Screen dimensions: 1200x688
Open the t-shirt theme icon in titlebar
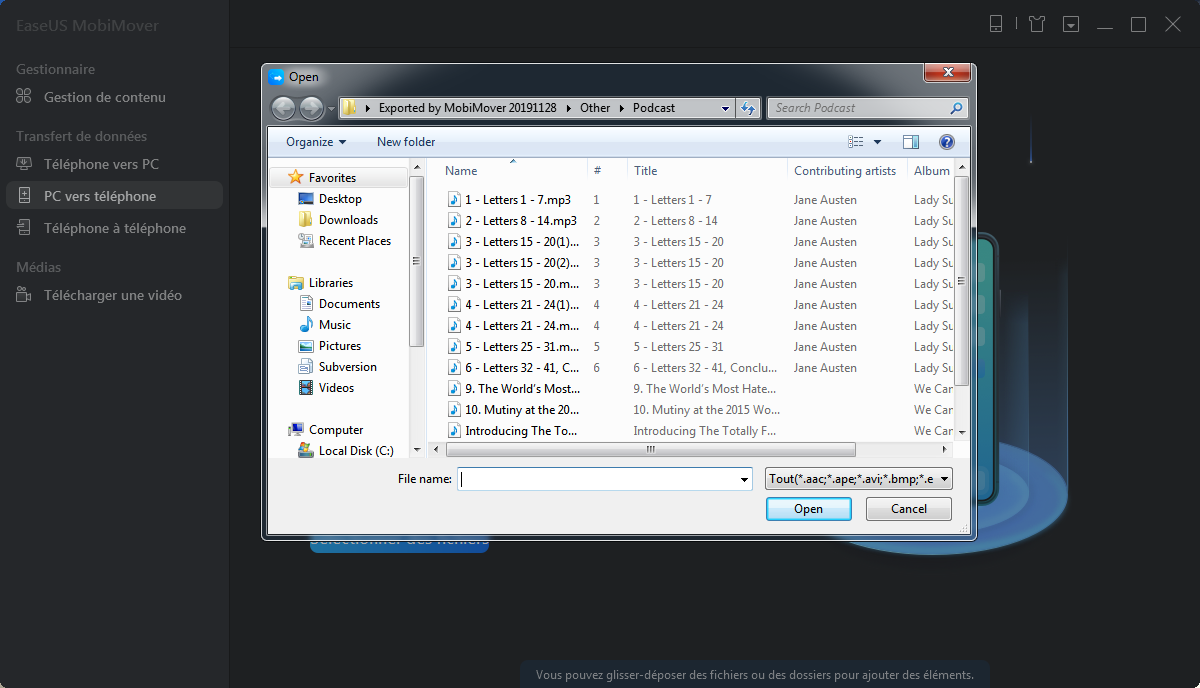click(x=1036, y=24)
